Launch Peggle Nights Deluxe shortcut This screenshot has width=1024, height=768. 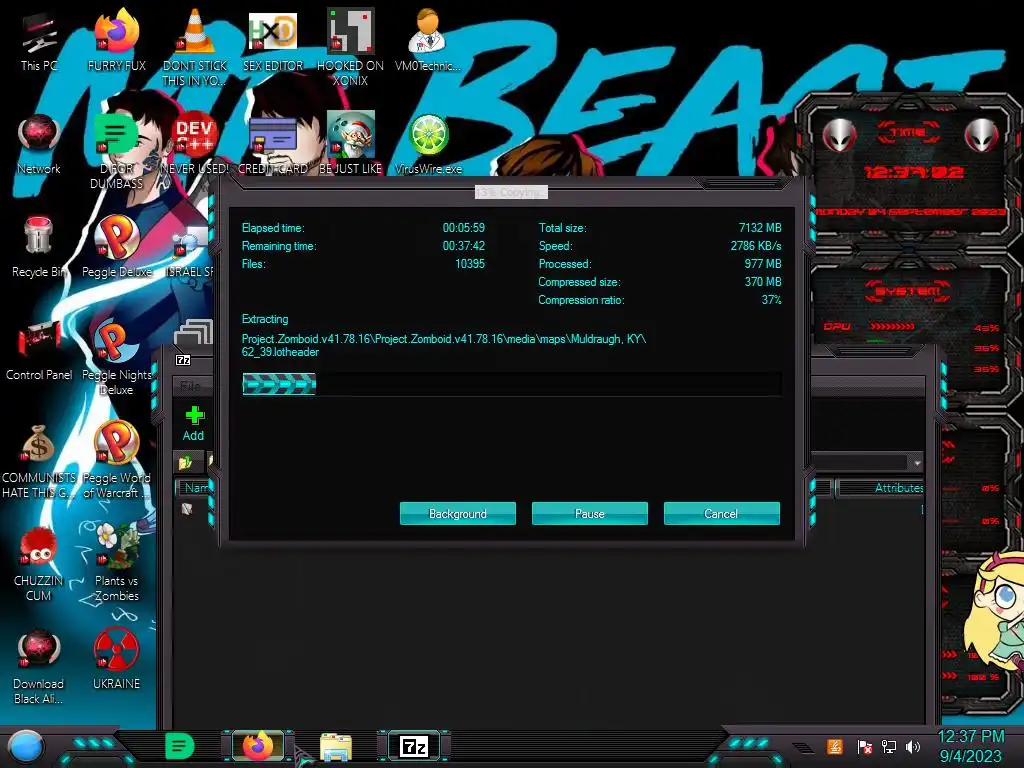coord(116,357)
